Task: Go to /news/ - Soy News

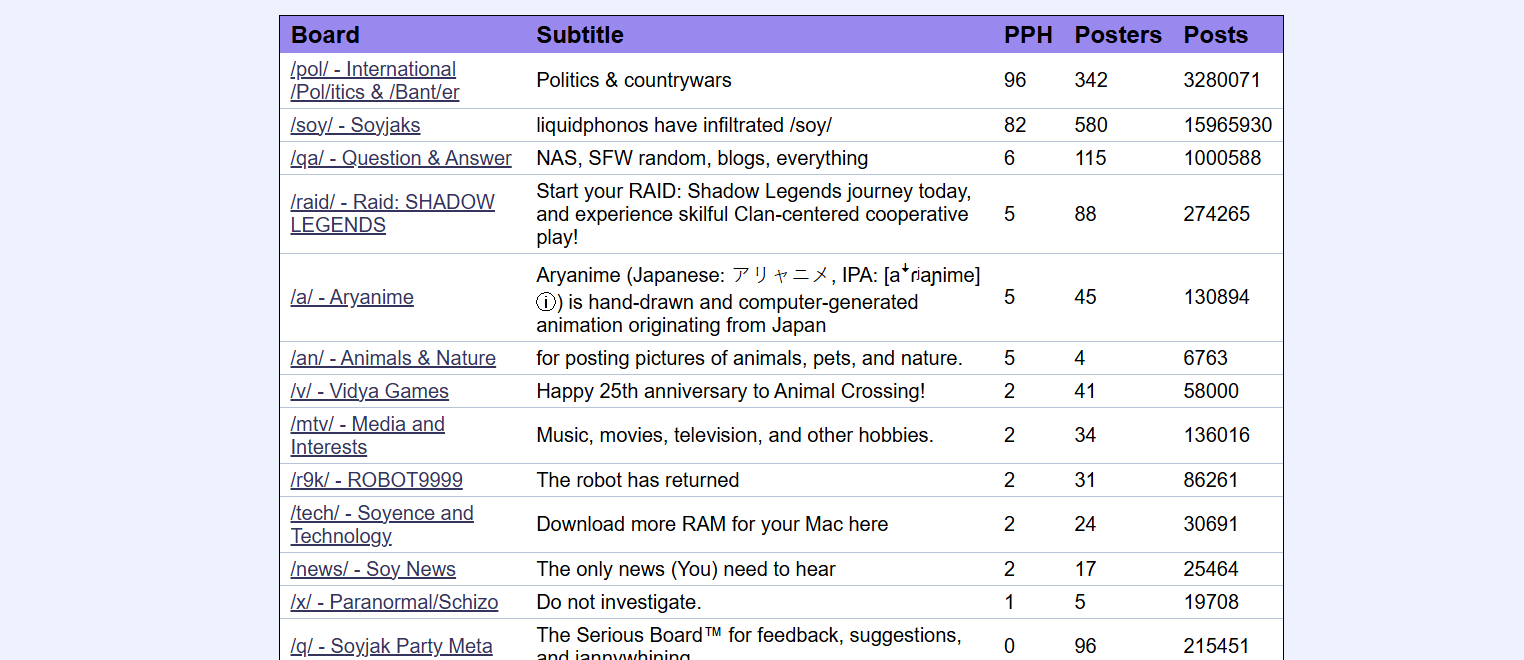Action: pyautogui.click(x=373, y=570)
